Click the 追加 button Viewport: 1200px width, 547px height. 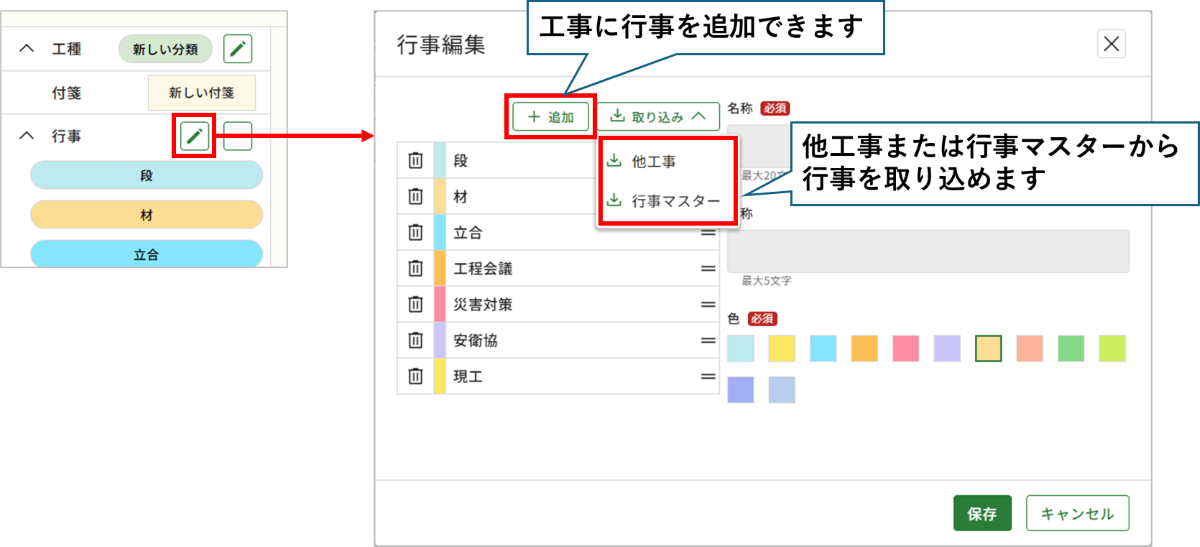[551, 117]
